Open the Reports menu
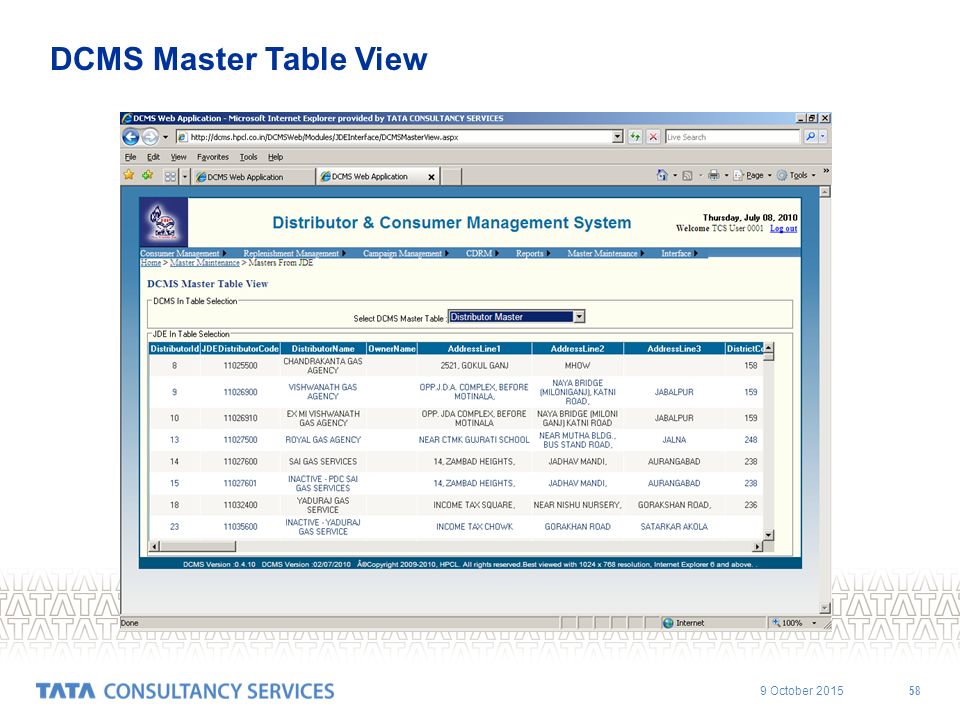The height and width of the screenshot is (720, 960). coord(533,253)
